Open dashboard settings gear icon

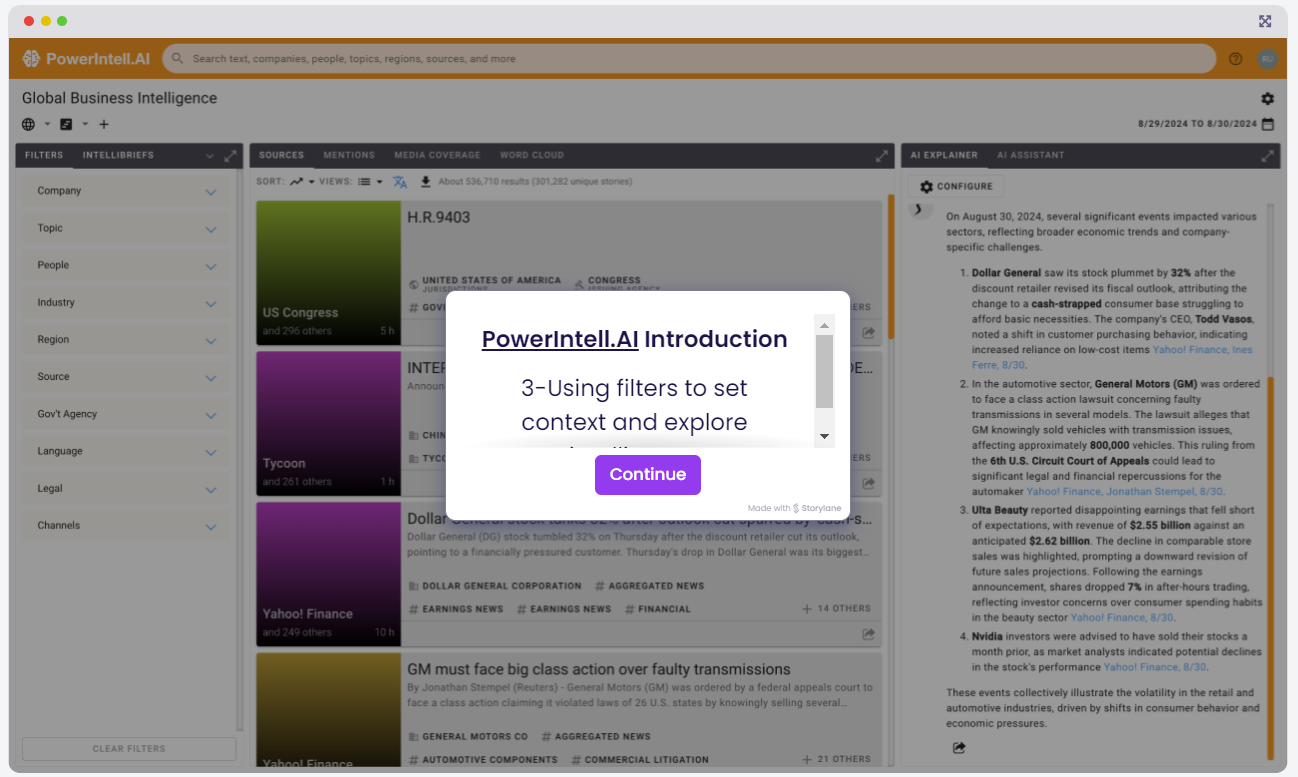pyautogui.click(x=1268, y=99)
